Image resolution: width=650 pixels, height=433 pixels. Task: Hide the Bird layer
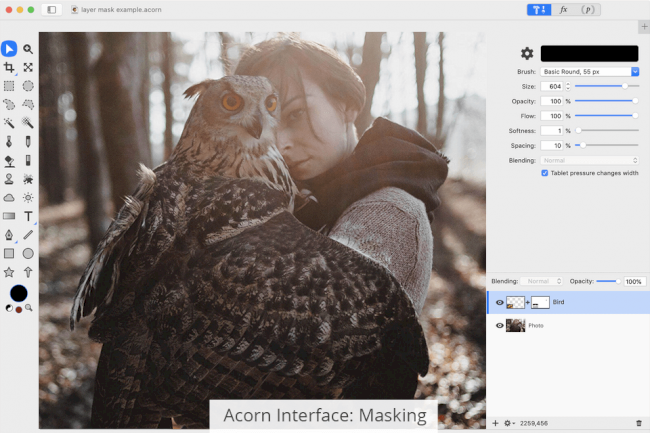coord(500,302)
